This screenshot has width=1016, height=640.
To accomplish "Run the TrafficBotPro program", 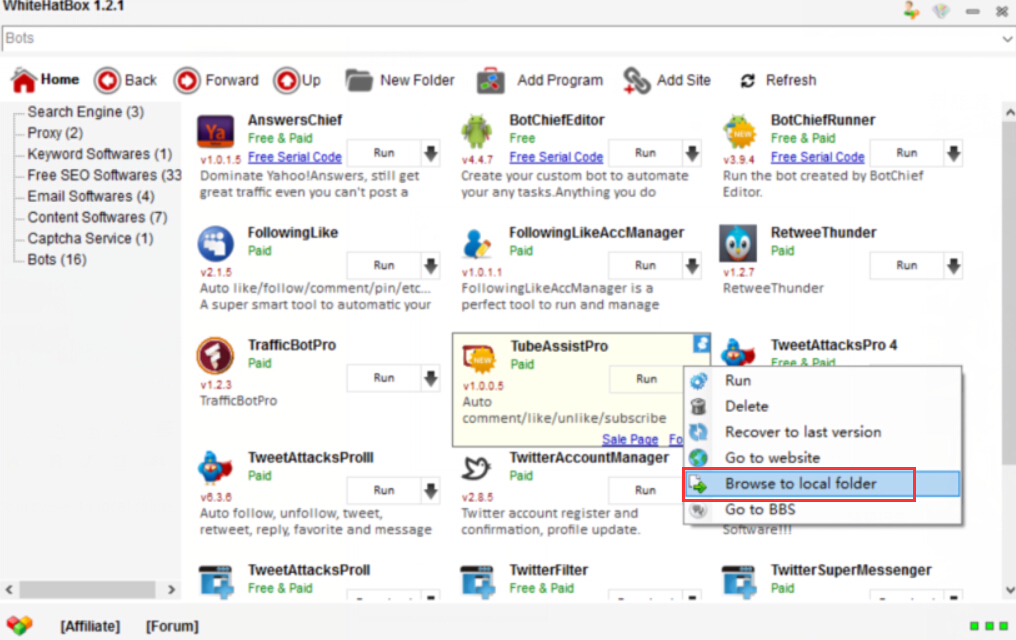I will tap(384, 378).
